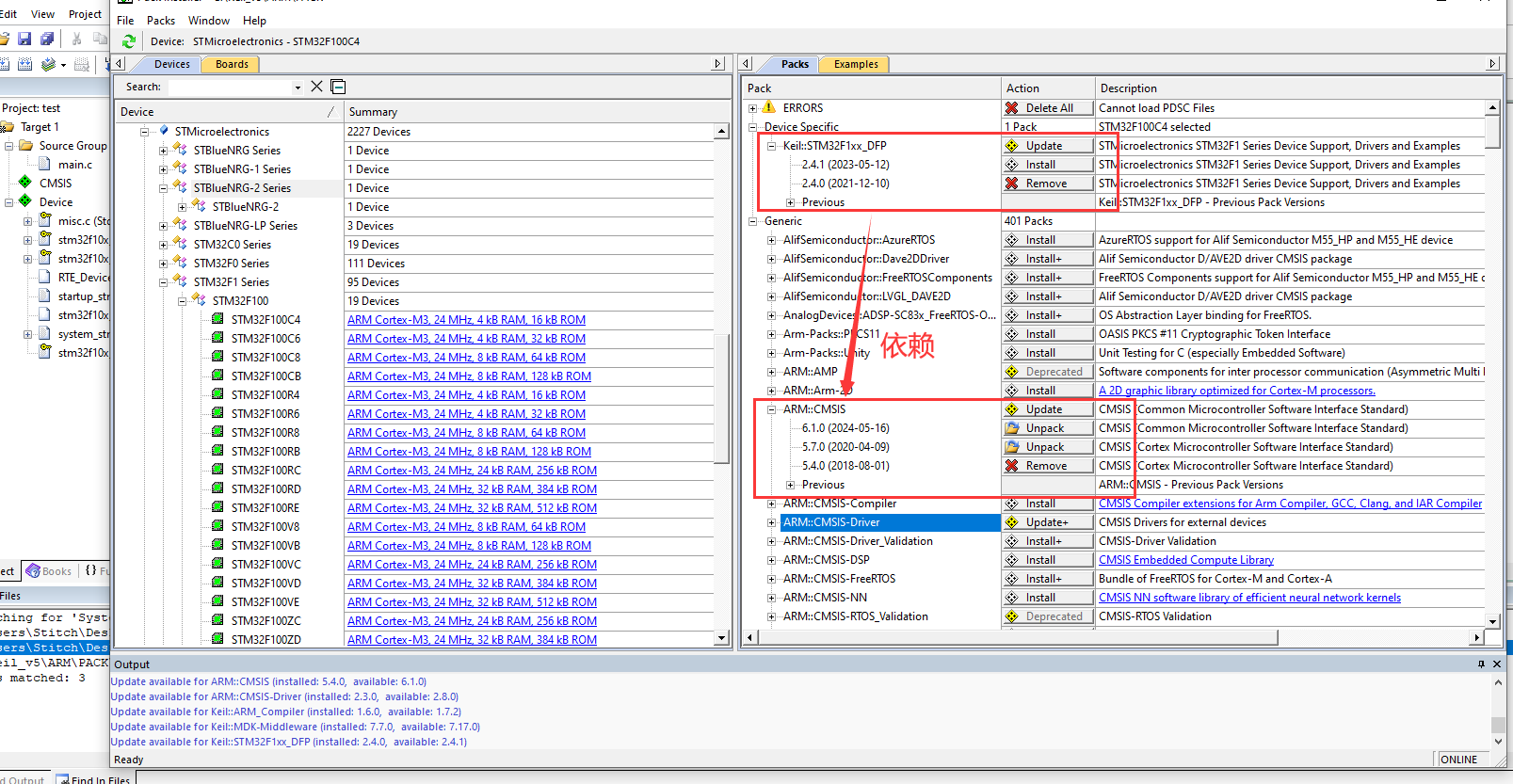The height and width of the screenshot is (784, 1513).
Task: Open the File menu
Action: (x=125, y=20)
